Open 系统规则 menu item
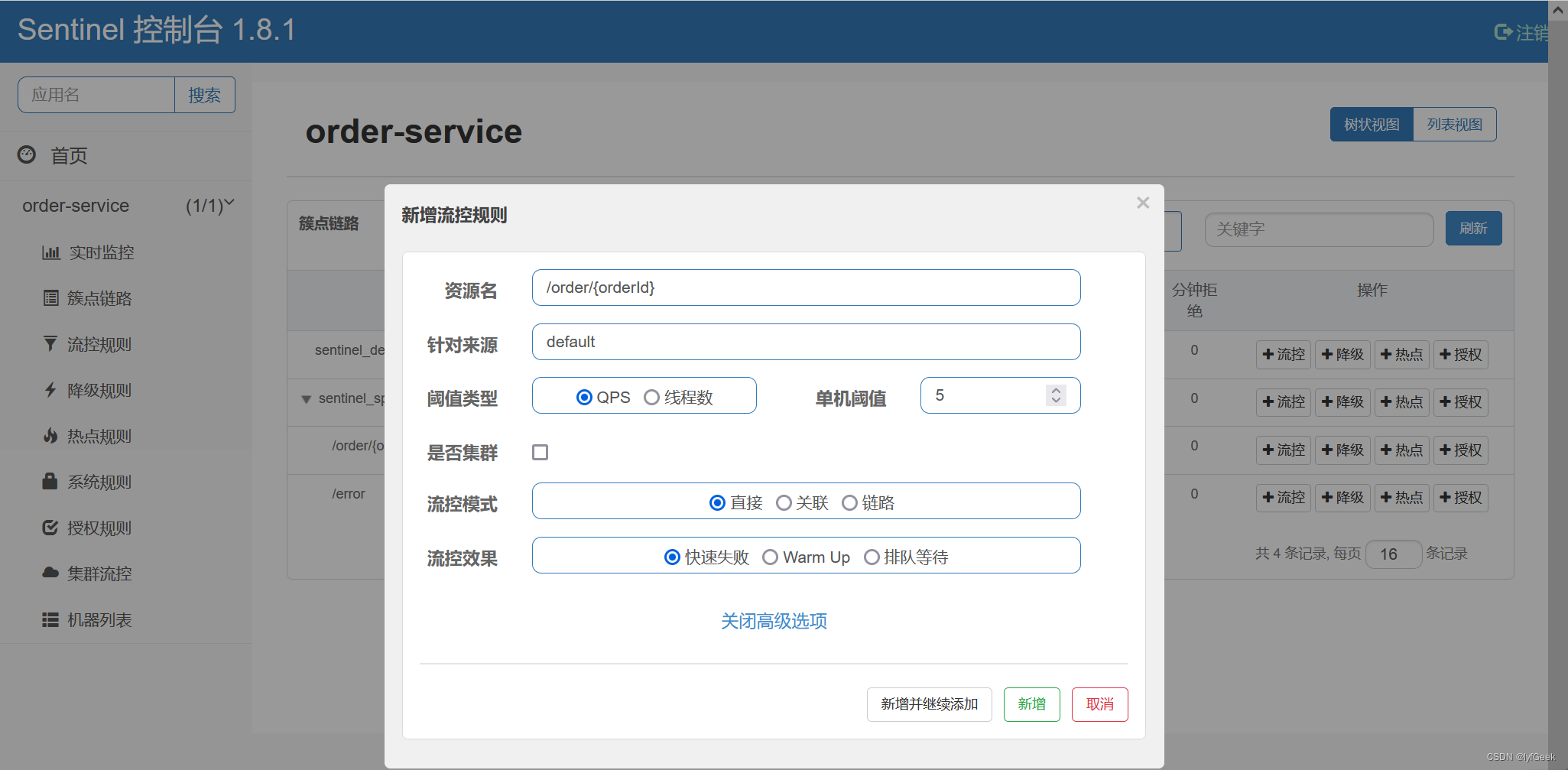This screenshot has height=770, width=1568. tap(99, 482)
